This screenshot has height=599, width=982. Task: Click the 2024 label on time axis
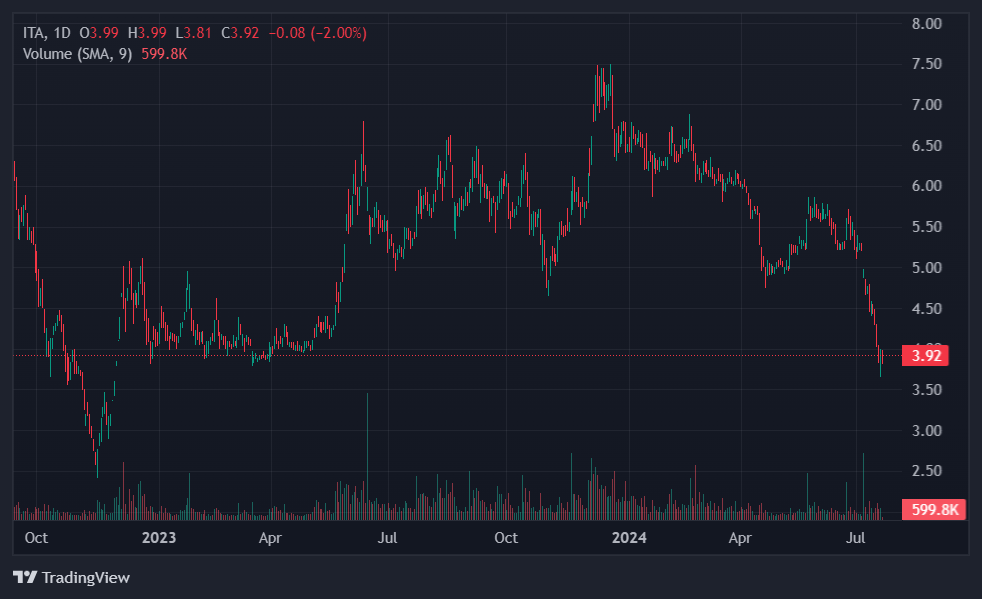click(x=630, y=538)
